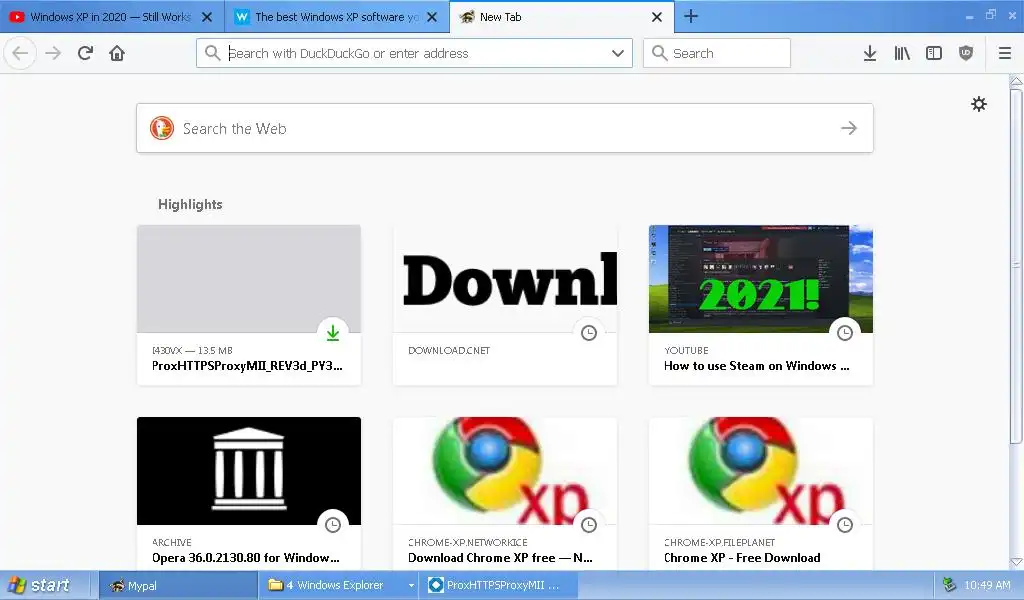Open Download Chrome XP free link title
The width and height of the screenshot is (1024, 600).
click(500, 558)
